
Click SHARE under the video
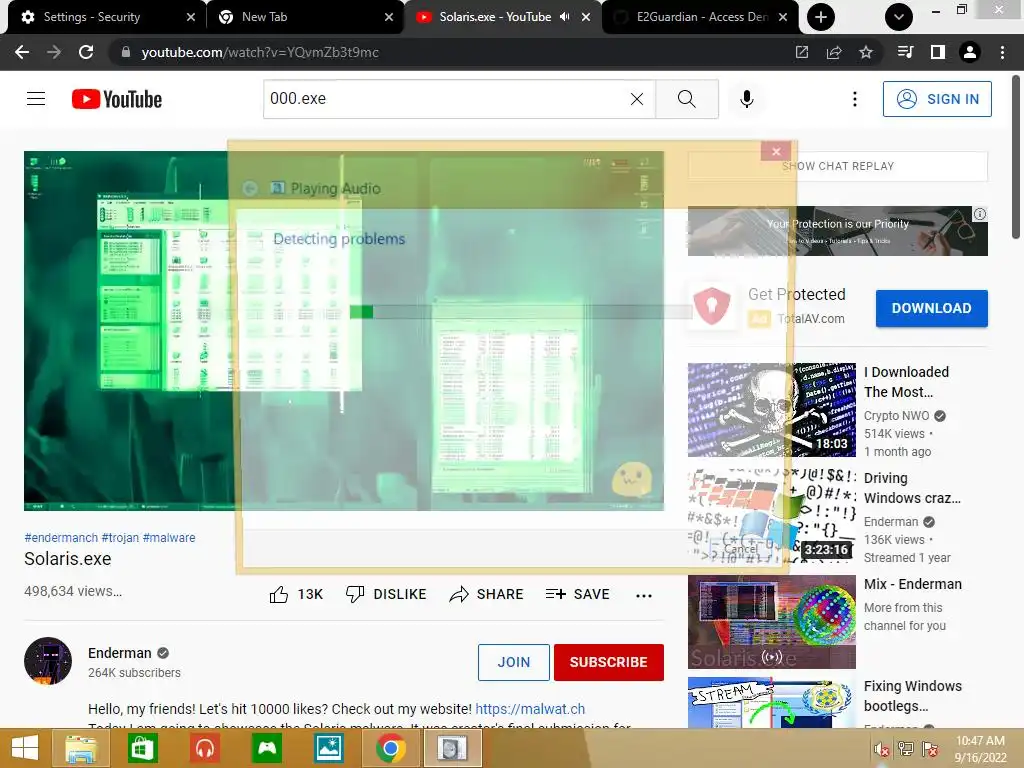click(487, 594)
